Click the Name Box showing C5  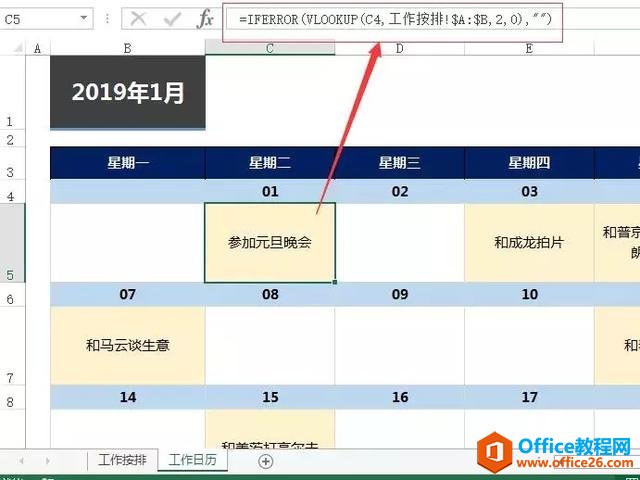click(x=46, y=19)
